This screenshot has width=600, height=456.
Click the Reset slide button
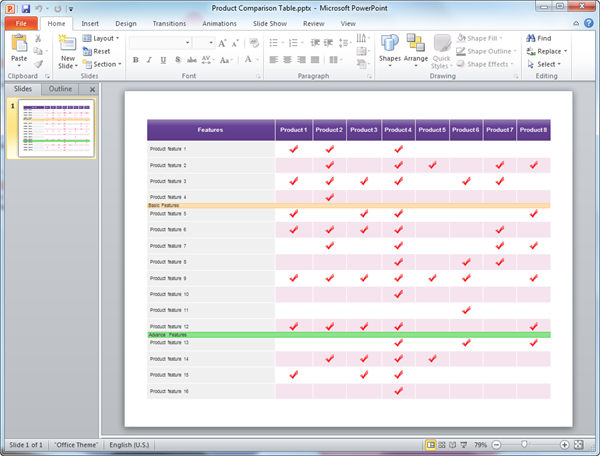pyautogui.click(x=100, y=51)
